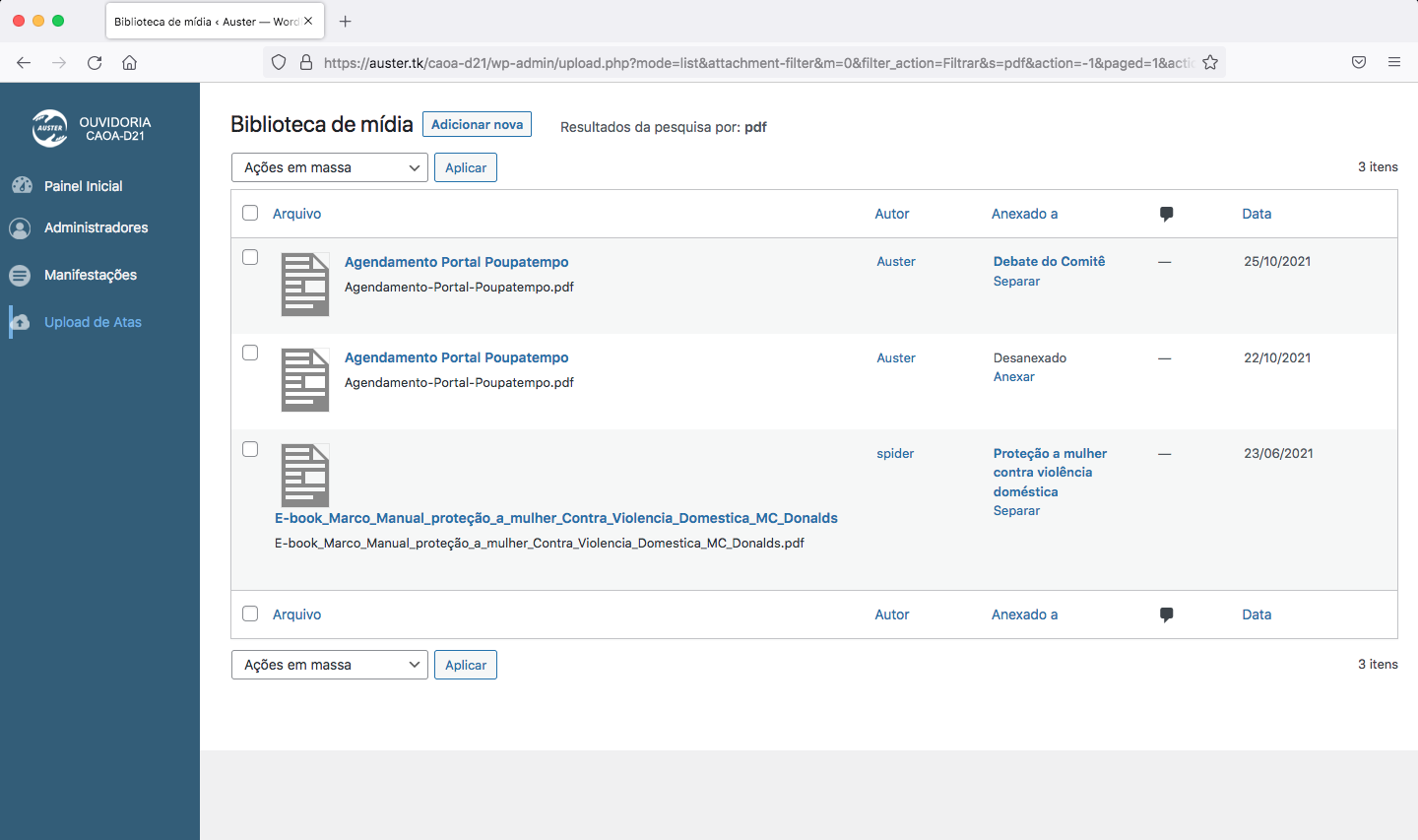The image size is (1418, 840).
Task: Open the Manifestações menu item
Action: [x=91, y=275]
